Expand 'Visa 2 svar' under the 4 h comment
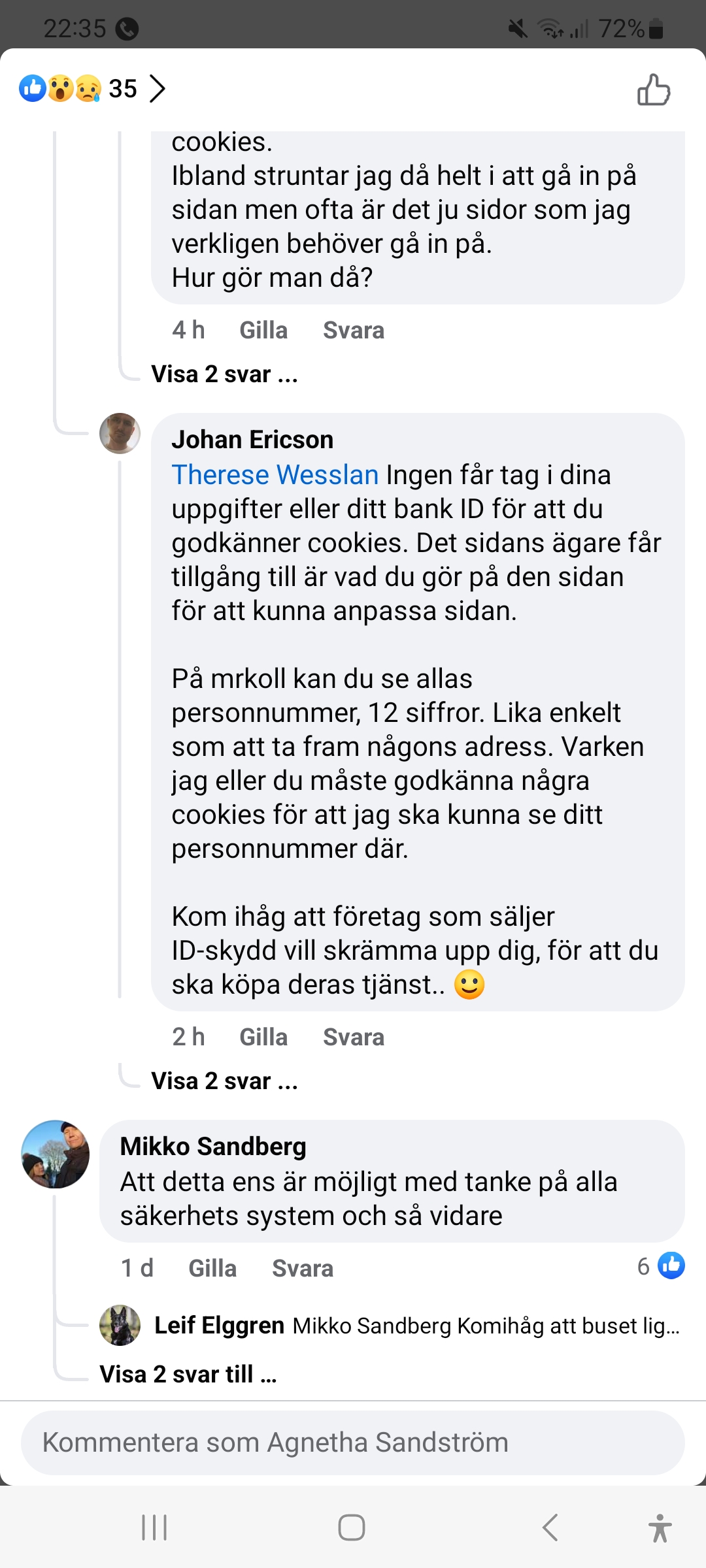 pyautogui.click(x=224, y=374)
